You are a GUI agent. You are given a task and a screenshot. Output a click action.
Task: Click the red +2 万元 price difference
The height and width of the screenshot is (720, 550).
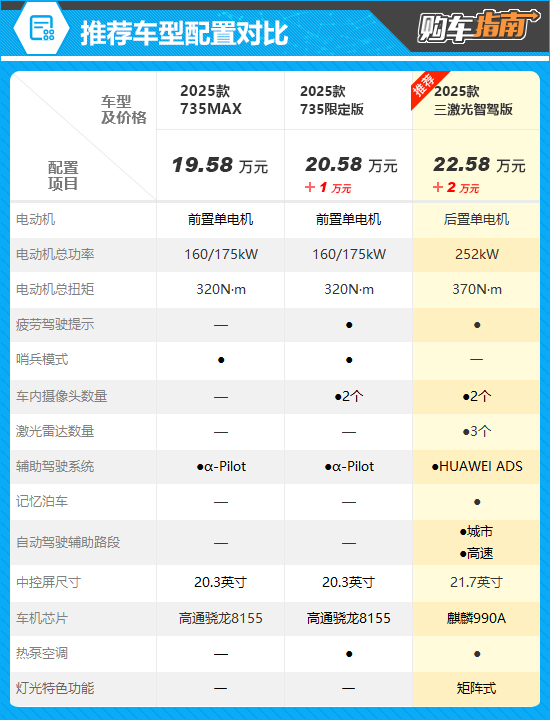pyautogui.click(x=456, y=187)
